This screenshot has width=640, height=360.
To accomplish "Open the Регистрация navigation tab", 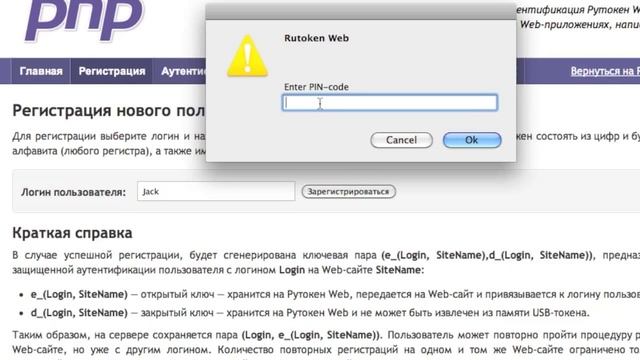I will point(112,71).
